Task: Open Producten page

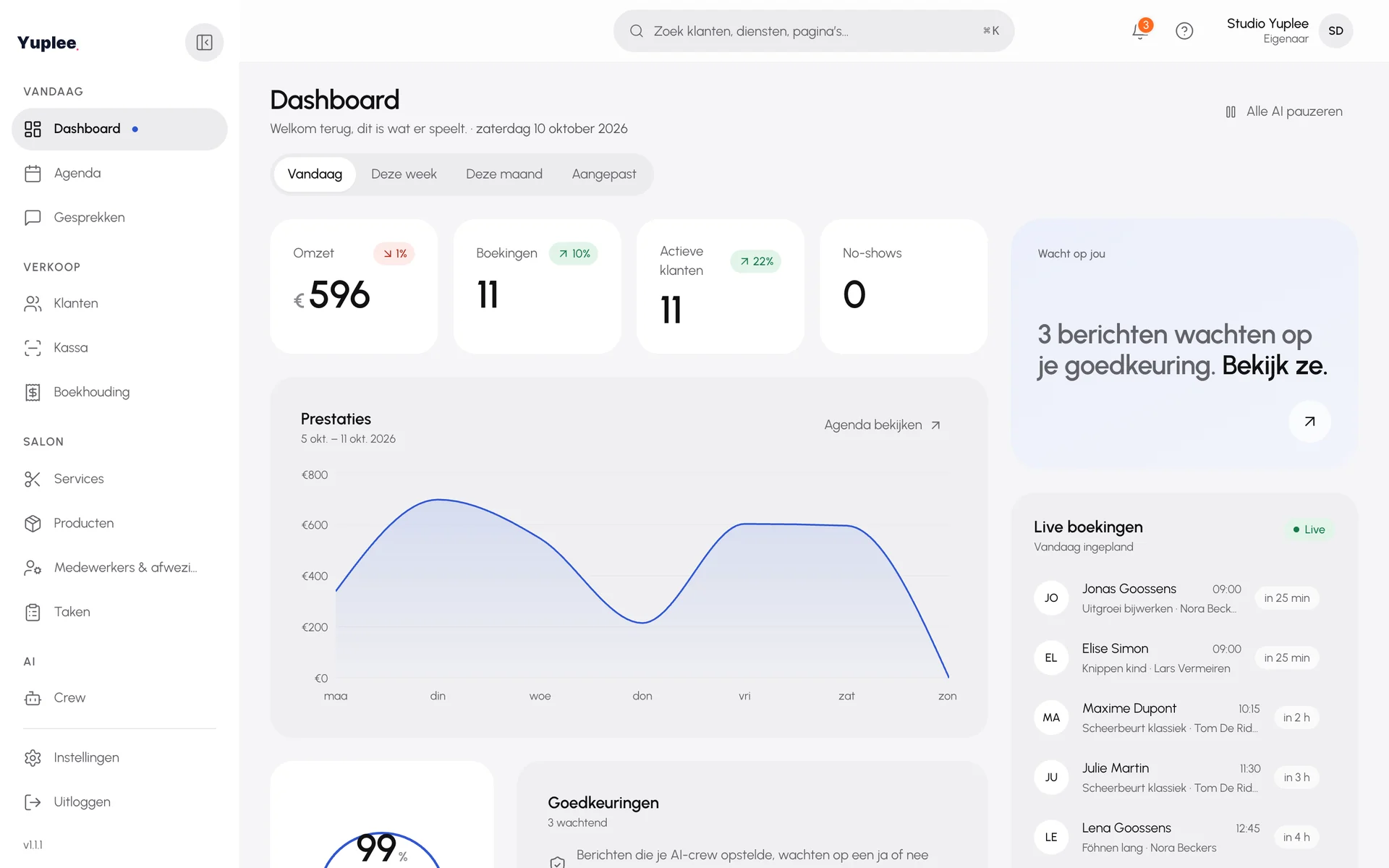Action: click(x=119, y=523)
